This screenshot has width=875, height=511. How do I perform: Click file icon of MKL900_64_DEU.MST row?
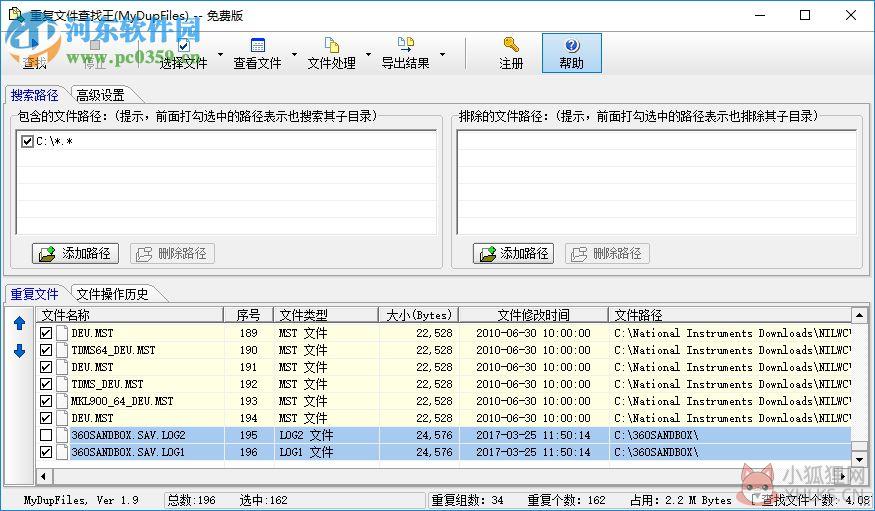(x=62, y=401)
